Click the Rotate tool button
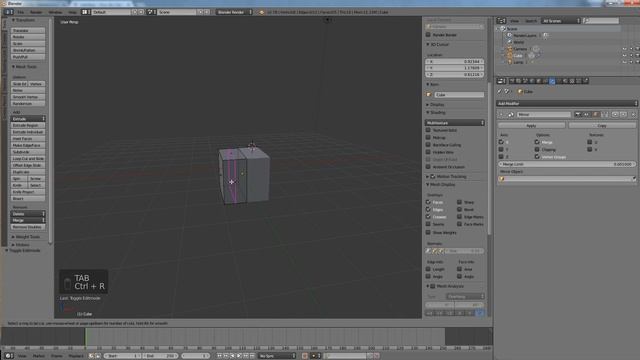Image resolution: width=640 pixels, height=360 pixels. [x=28, y=37]
